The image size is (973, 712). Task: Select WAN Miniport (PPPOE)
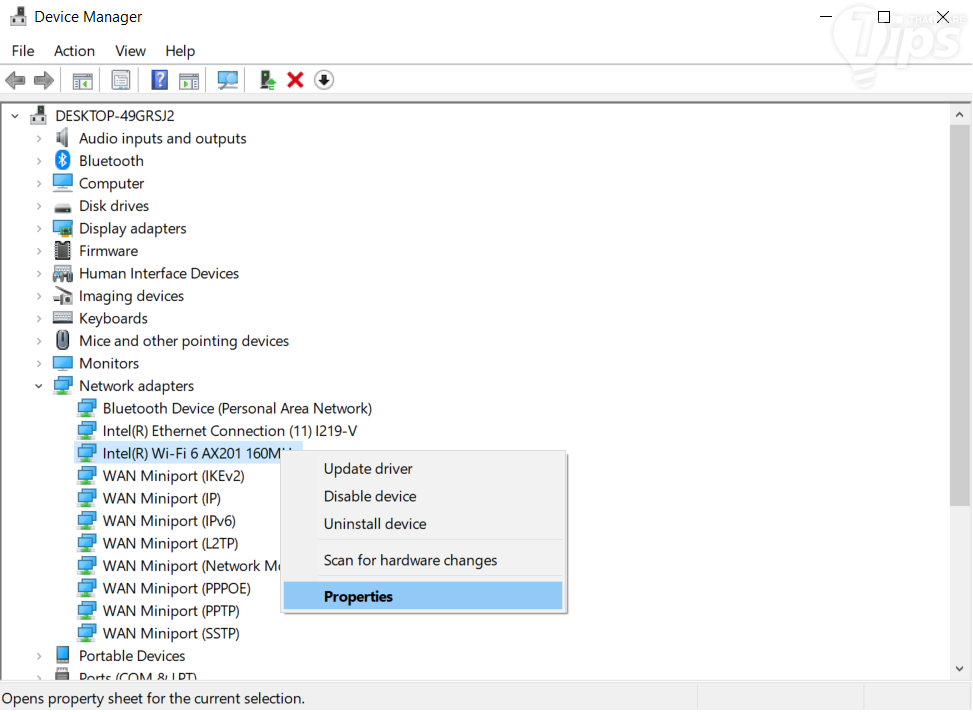[176, 588]
